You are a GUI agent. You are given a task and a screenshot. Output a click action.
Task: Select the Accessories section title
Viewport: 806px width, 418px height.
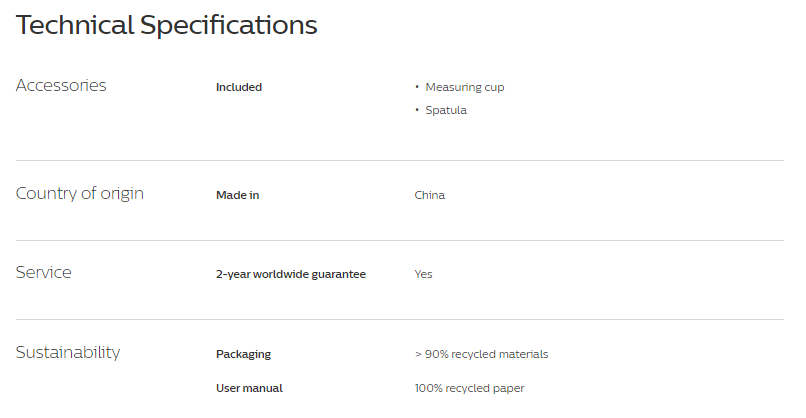point(61,85)
